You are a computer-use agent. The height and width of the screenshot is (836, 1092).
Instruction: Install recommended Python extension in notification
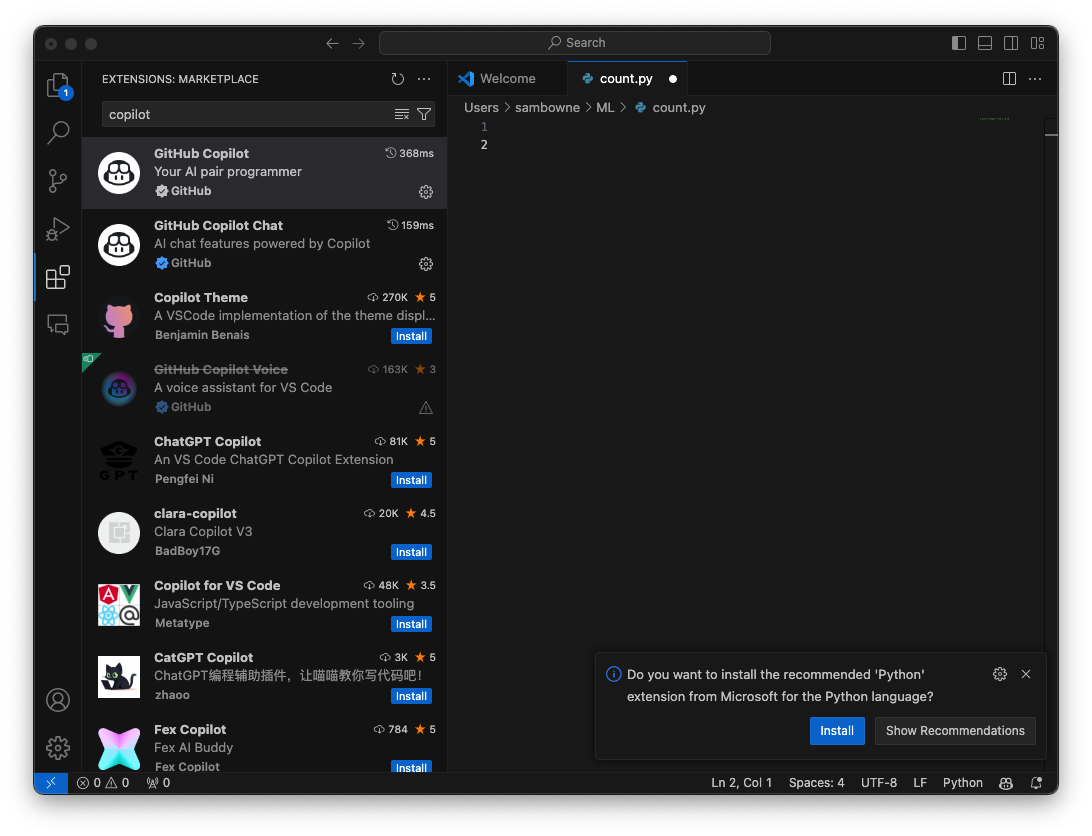(837, 731)
